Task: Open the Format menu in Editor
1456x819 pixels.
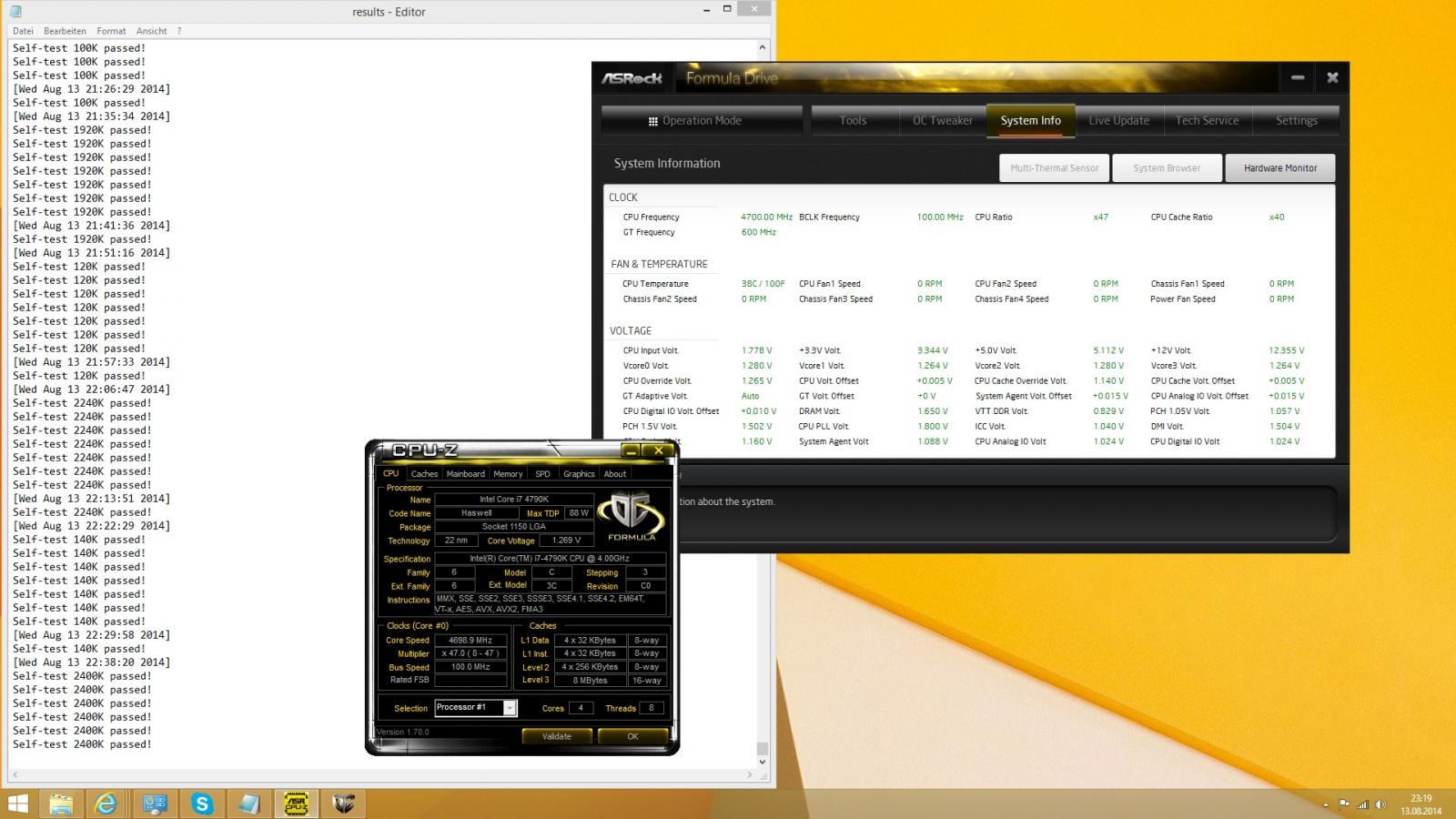Action: tap(111, 31)
